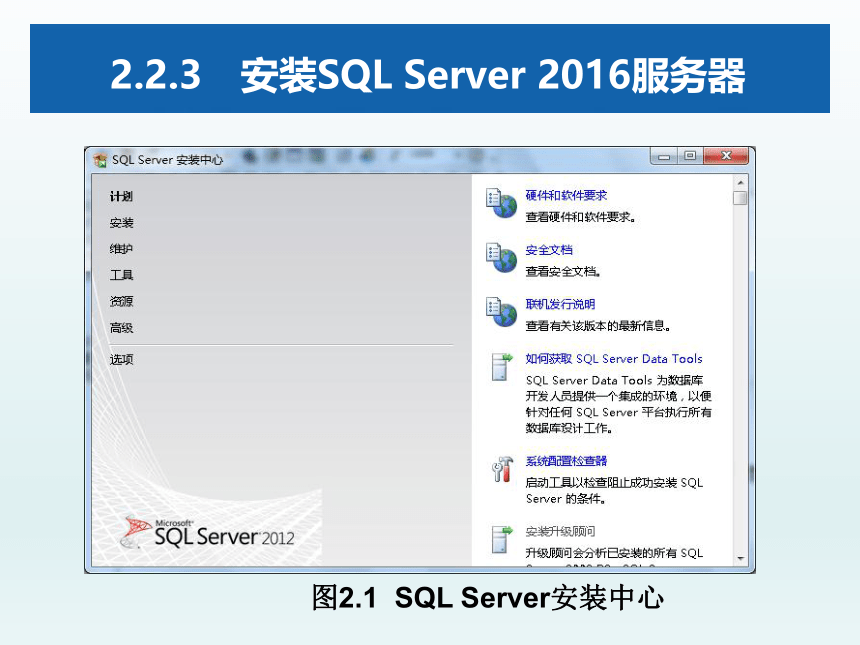860x645 pixels.
Task: Open the 安全文档 link
Action: tap(549, 250)
